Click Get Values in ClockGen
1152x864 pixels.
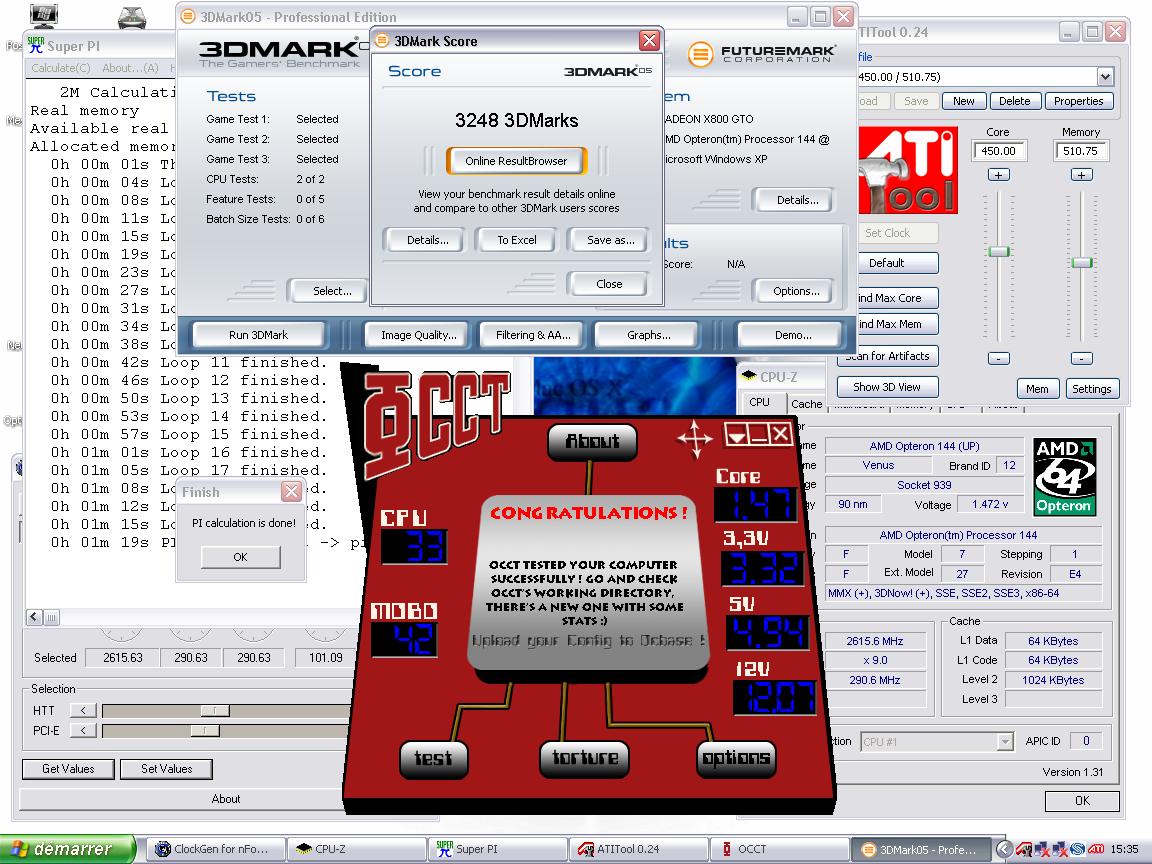click(68, 768)
